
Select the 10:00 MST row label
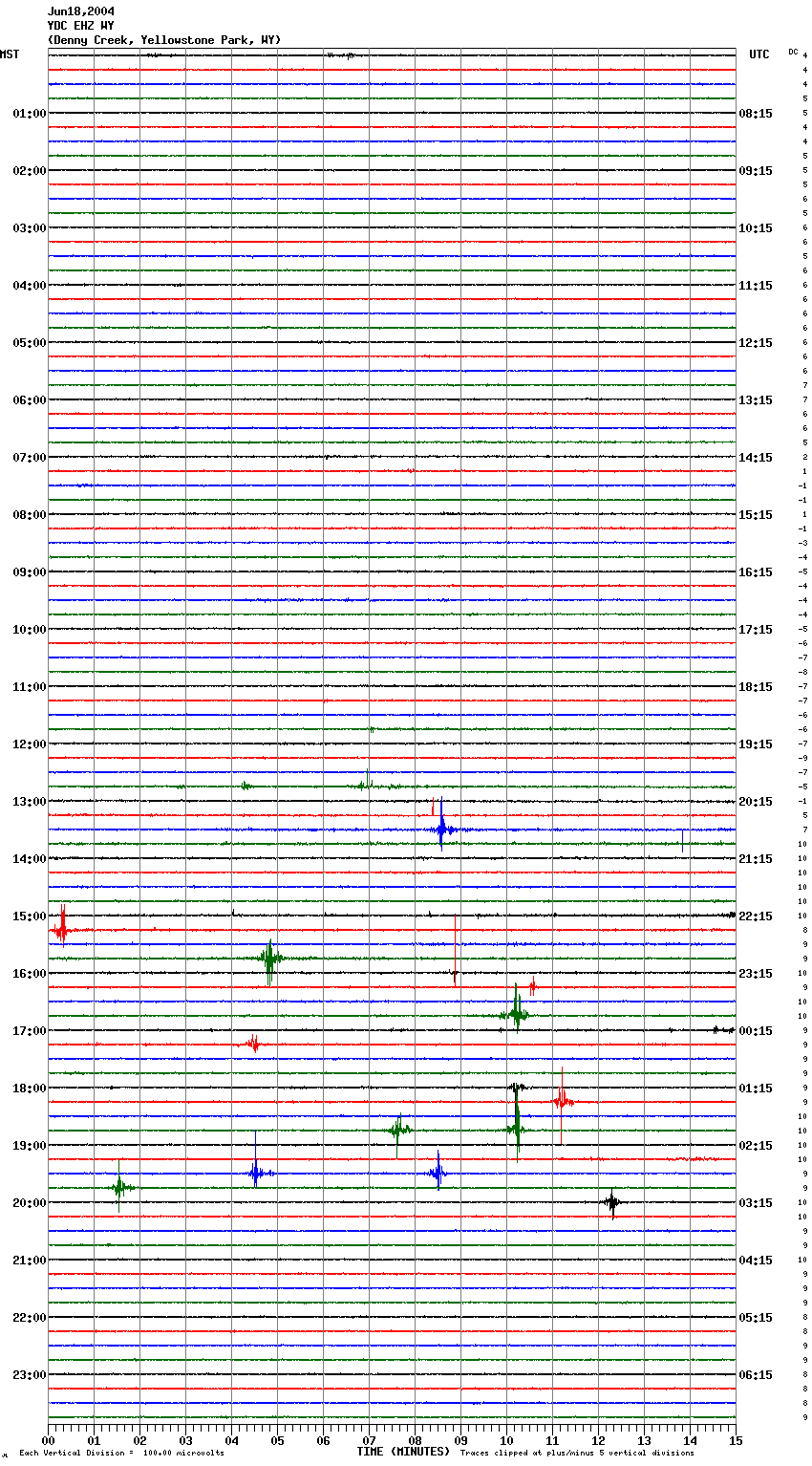(29, 630)
